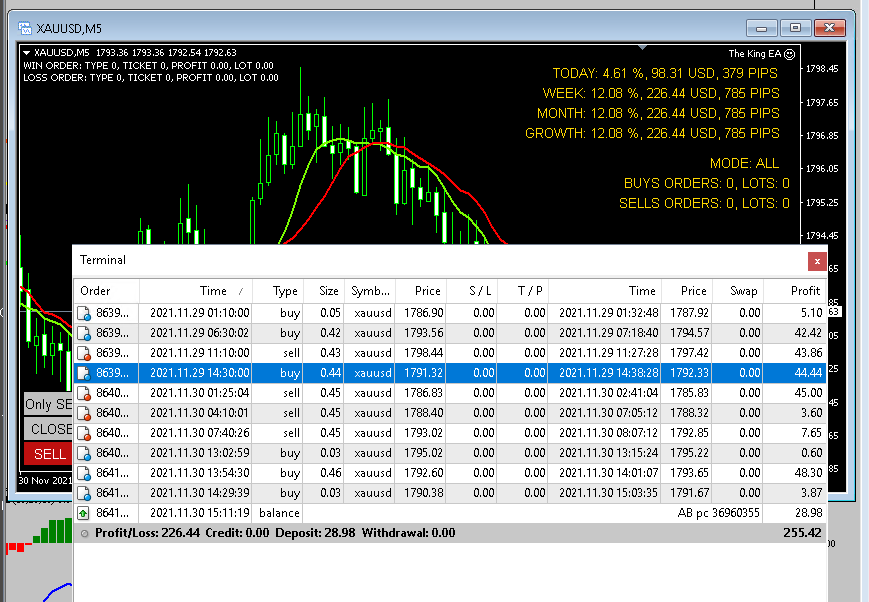
Task: Sort by the Profit column header
Action: point(795,290)
